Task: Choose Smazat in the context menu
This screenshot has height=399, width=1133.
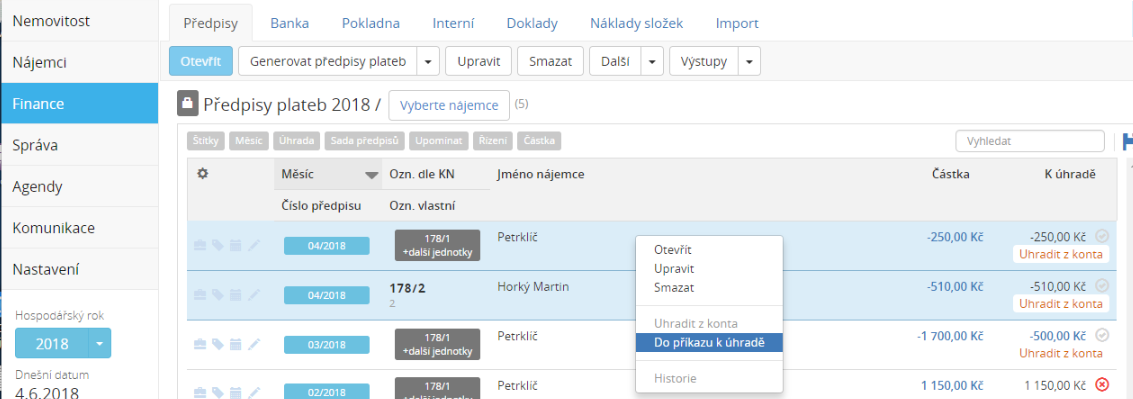Action: 673,287
